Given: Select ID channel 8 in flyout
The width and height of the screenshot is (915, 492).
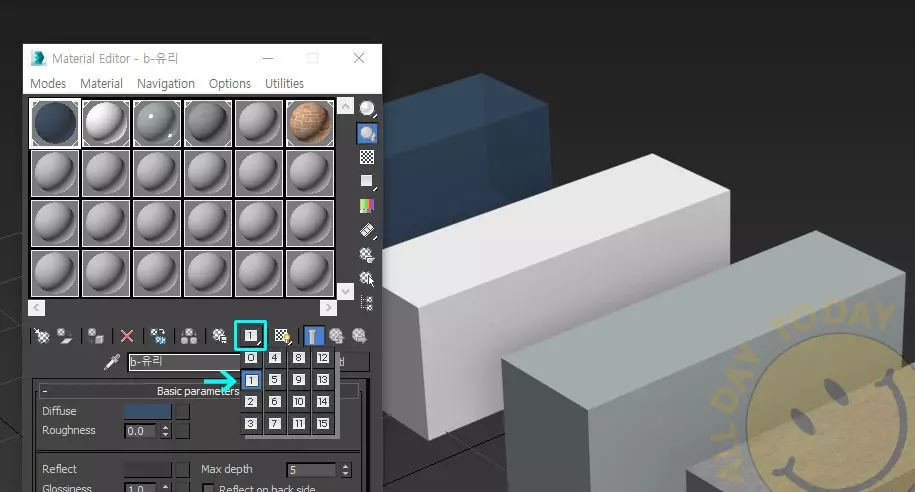Looking at the screenshot, I should click(299, 358).
